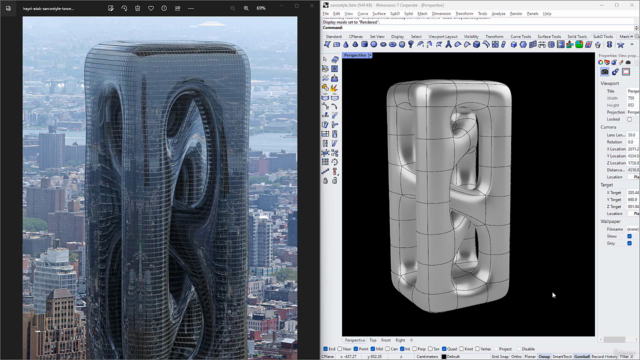Uncheck the Quad osnap checkbox
Viewport: 640px width, 360px height.
tap(444, 349)
